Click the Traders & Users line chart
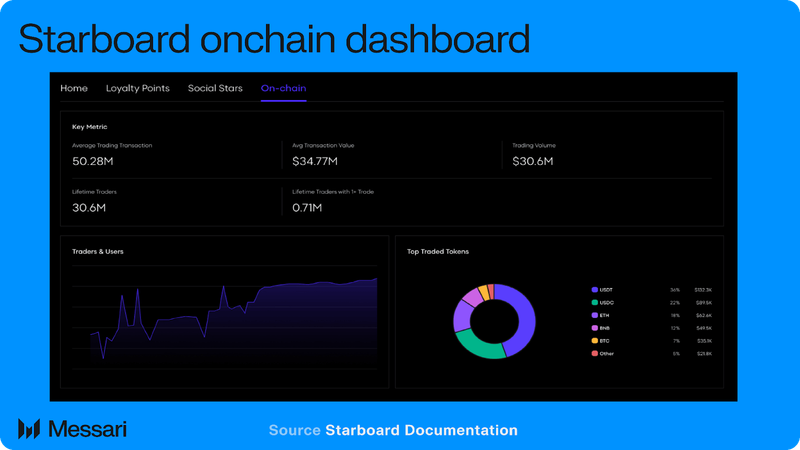 pos(224,316)
